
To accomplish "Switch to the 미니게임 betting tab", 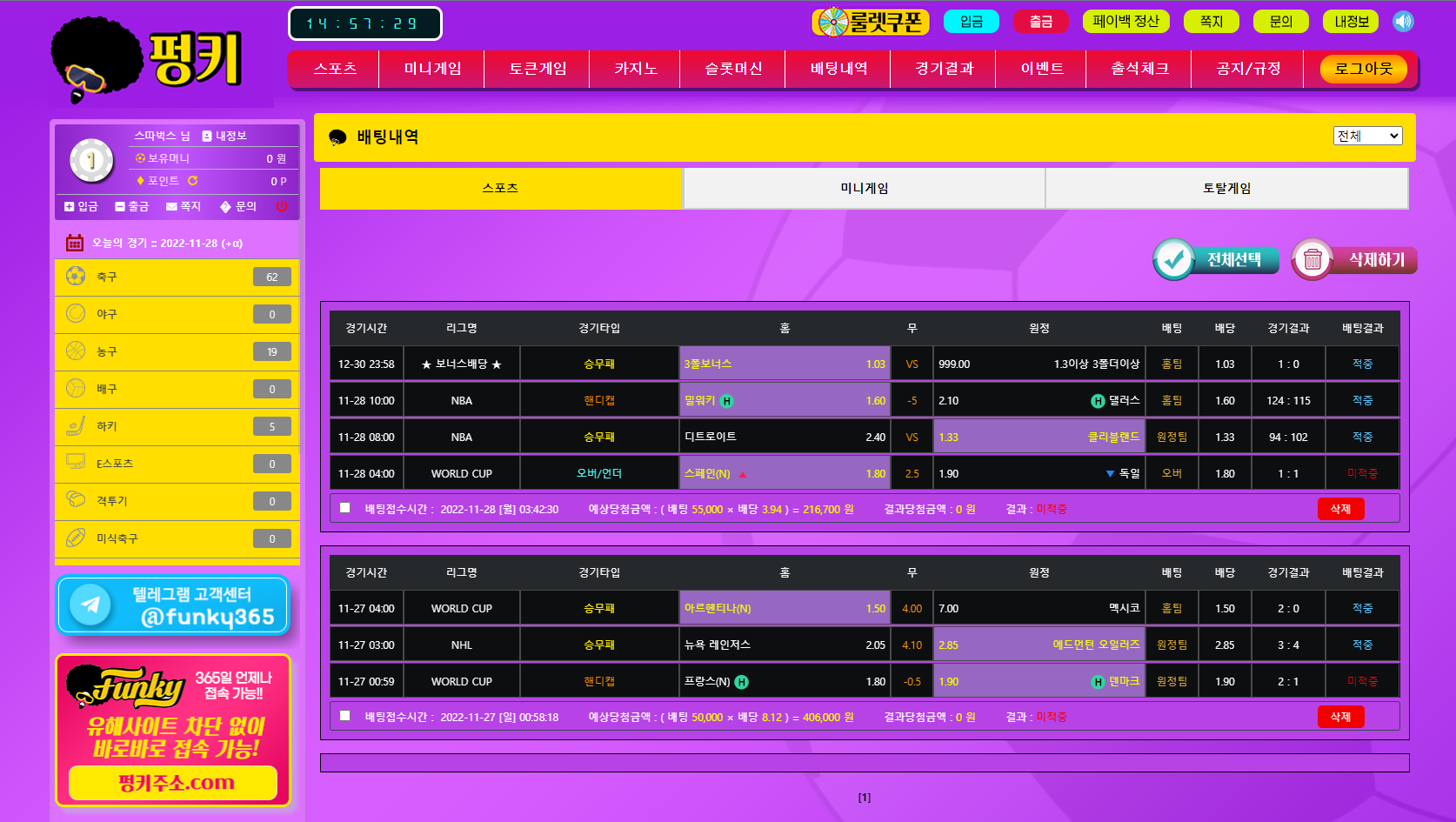I will (x=864, y=188).
